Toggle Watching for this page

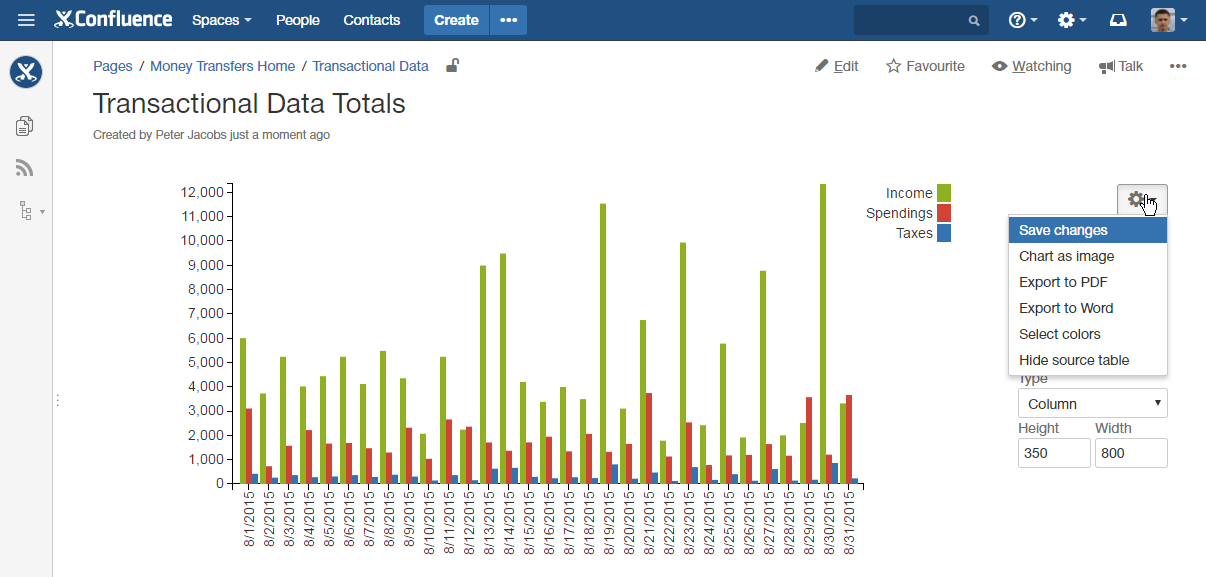pos(1031,66)
